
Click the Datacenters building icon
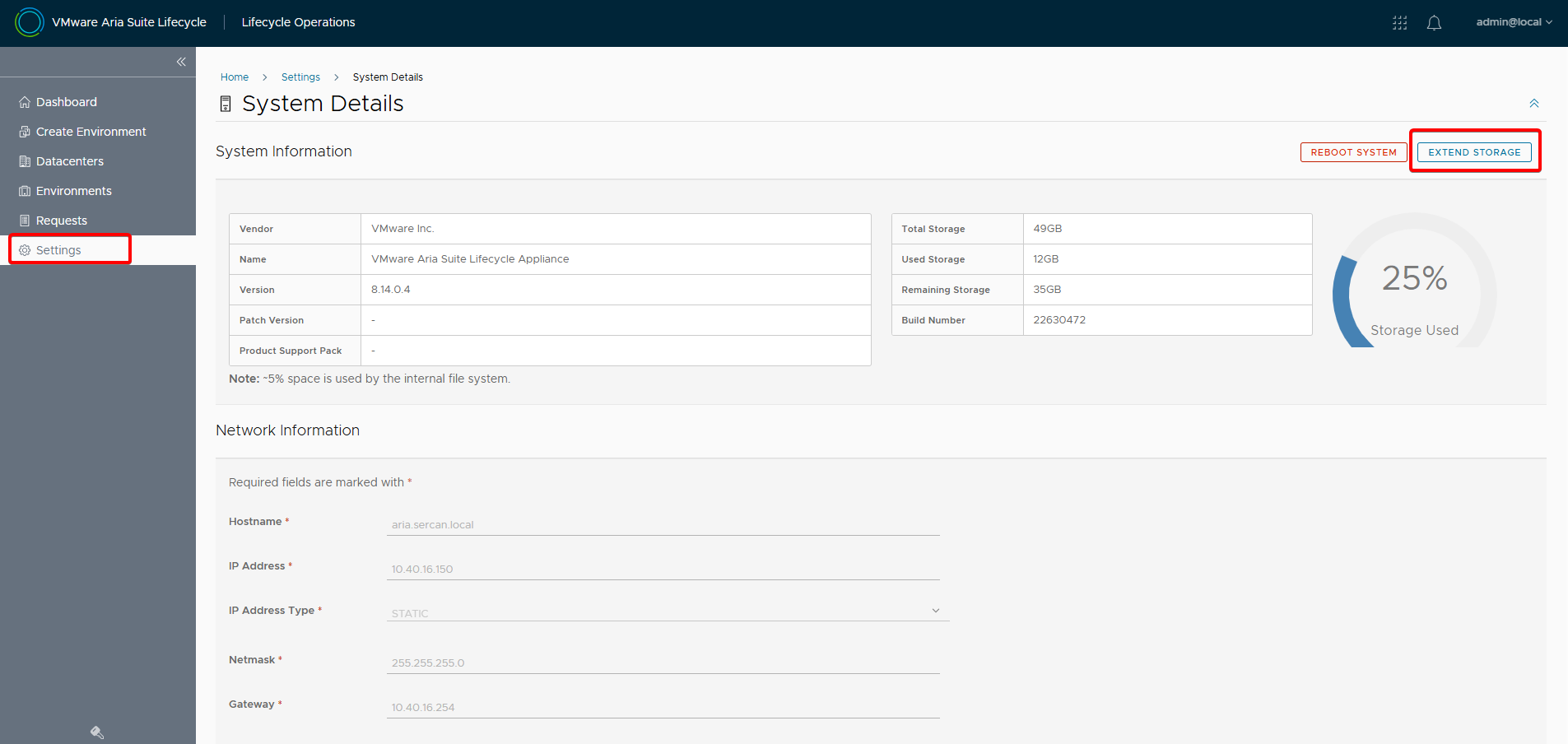[25, 161]
